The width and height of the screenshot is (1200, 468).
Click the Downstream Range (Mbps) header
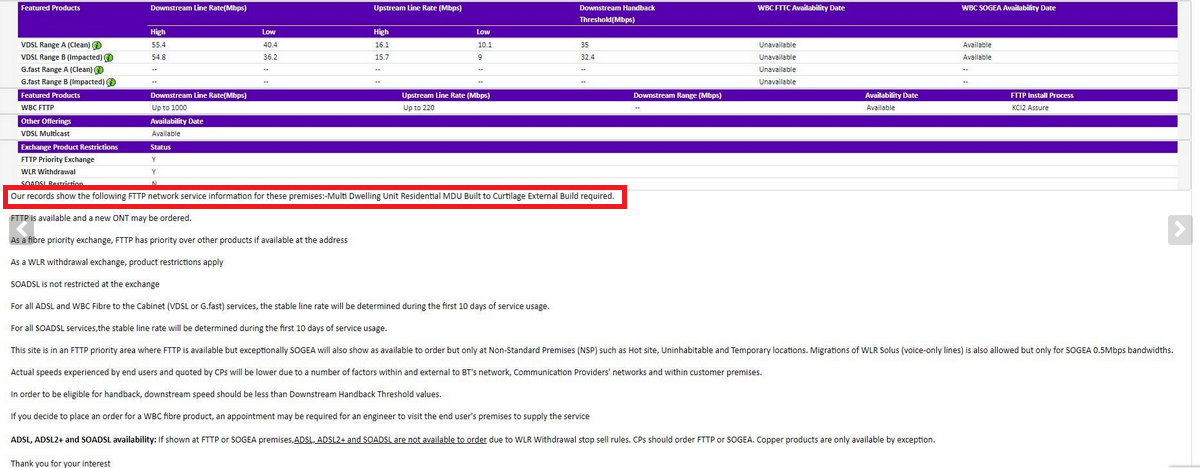tap(677, 95)
